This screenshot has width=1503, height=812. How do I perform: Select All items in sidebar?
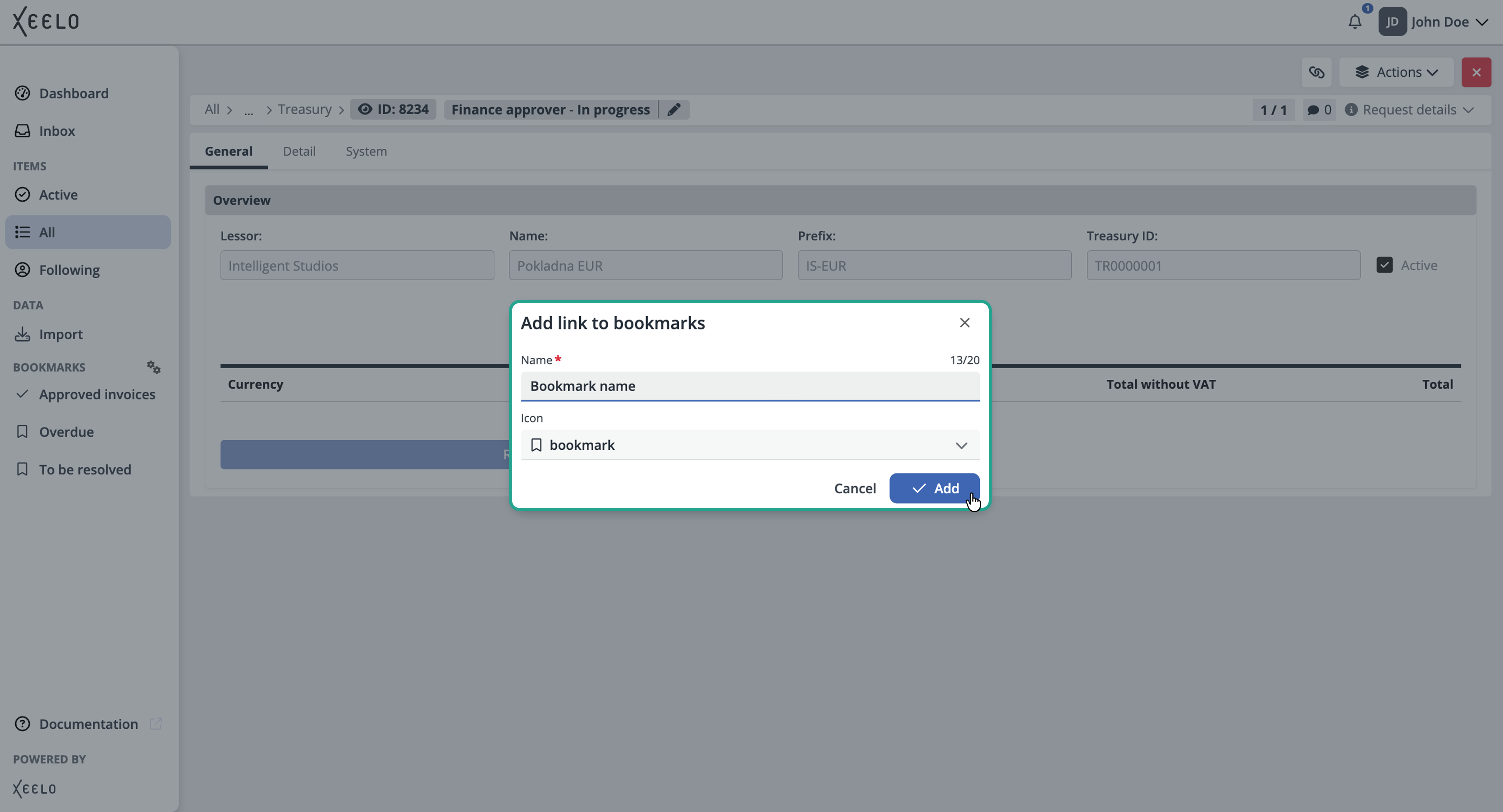88,232
